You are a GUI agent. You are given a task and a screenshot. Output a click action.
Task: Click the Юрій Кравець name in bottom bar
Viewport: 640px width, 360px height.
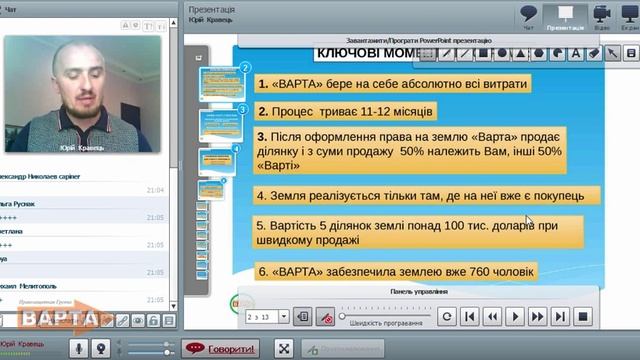tap(22, 344)
